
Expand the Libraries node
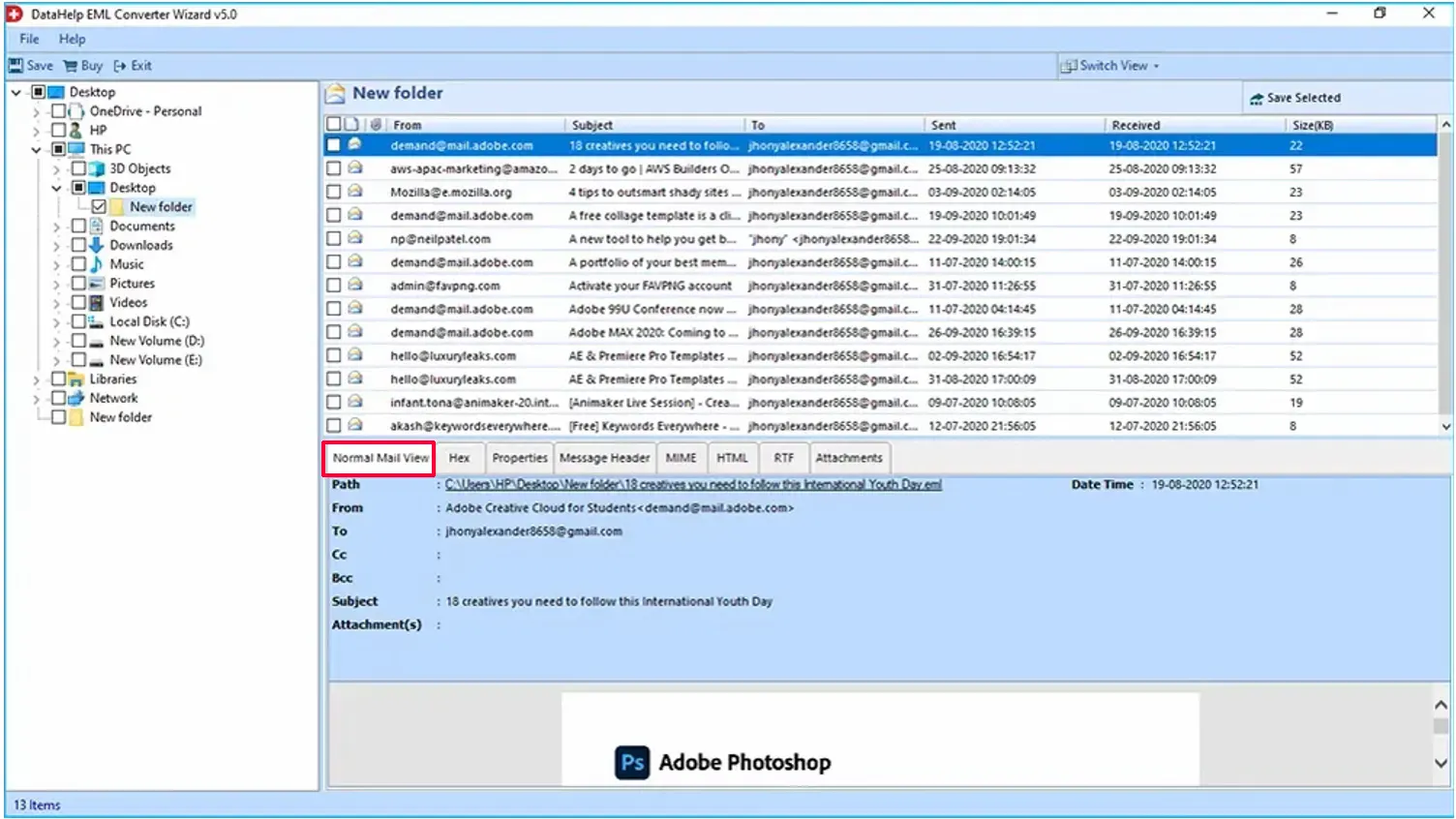click(x=37, y=379)
